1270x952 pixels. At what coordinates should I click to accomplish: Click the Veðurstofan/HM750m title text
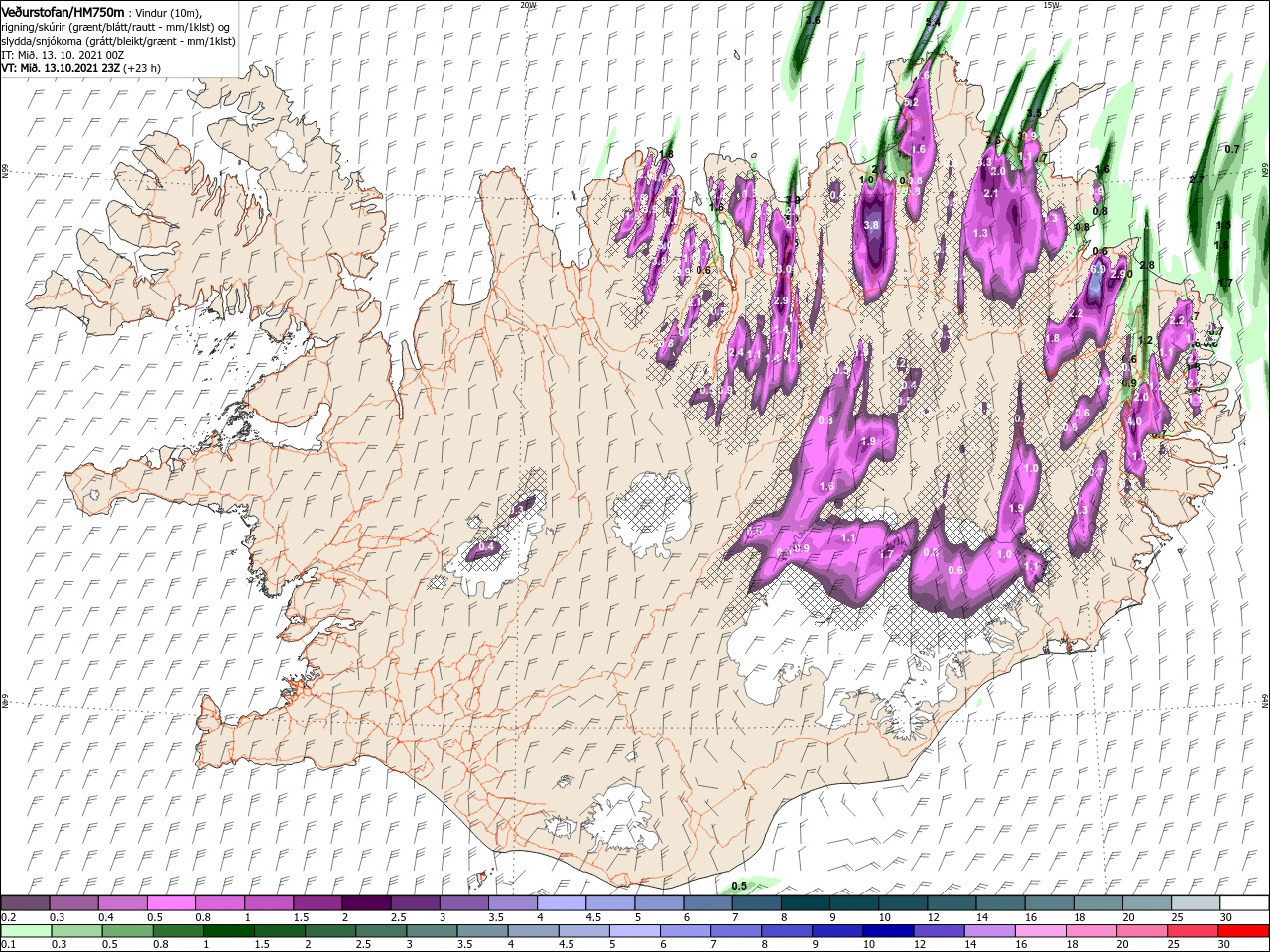(x=63, y=11)
